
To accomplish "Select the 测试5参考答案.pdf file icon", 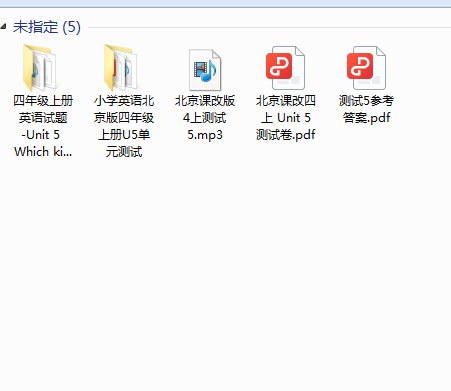I will coord(366,68).
